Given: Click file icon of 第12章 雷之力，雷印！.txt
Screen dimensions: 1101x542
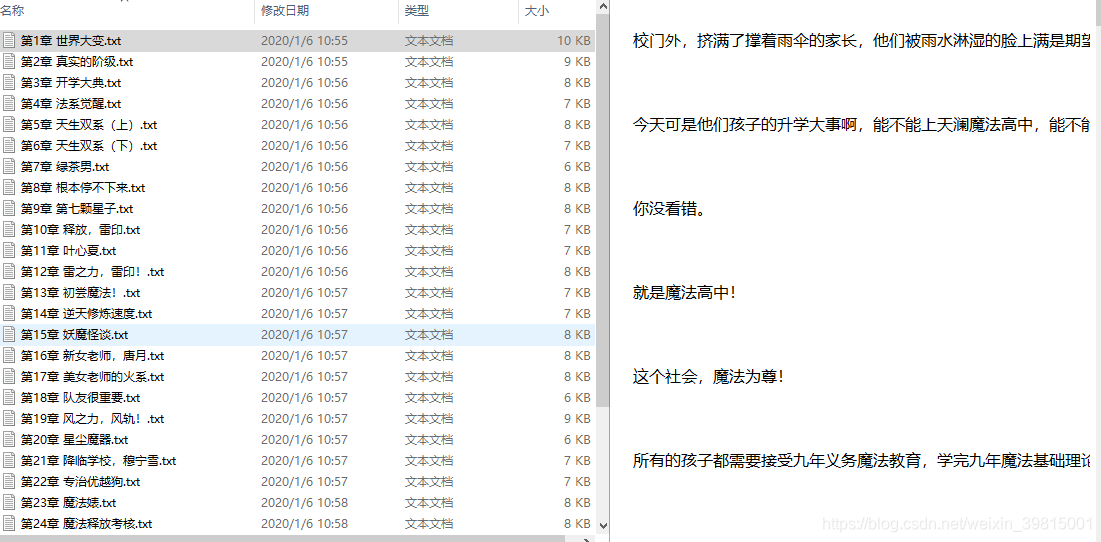Looking at the screenshot, I should 8,272.
